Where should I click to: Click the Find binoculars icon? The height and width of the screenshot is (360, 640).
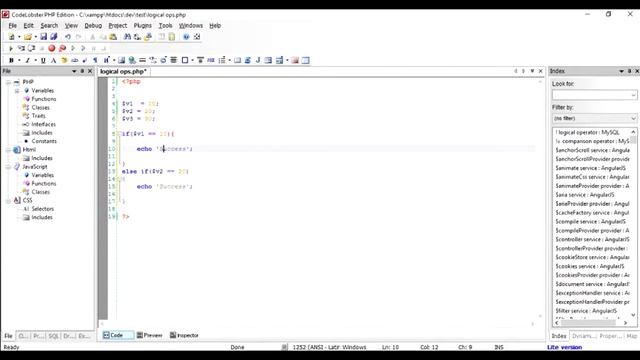(x=127, y=37)
